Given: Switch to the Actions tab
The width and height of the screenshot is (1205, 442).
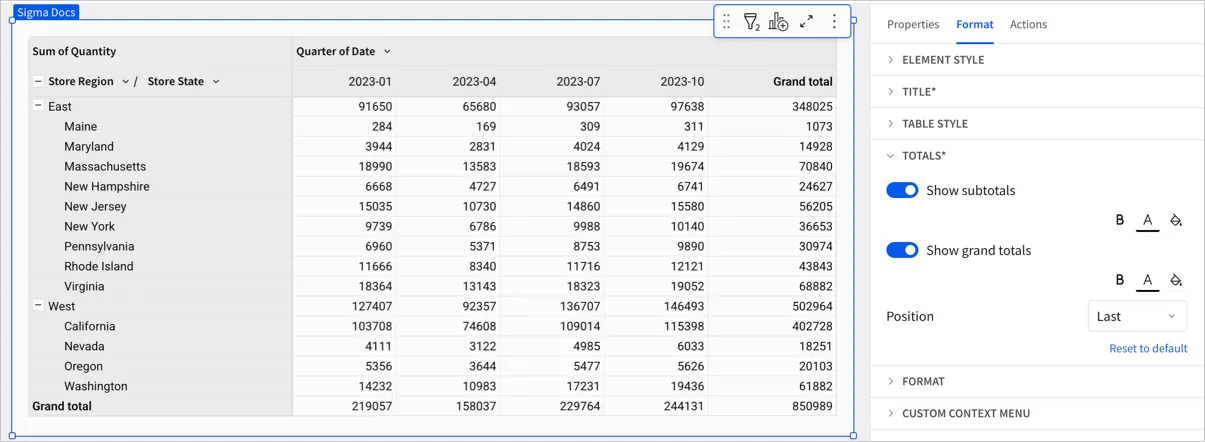Looking at the screenshot, I should [x=1029, y=24].
